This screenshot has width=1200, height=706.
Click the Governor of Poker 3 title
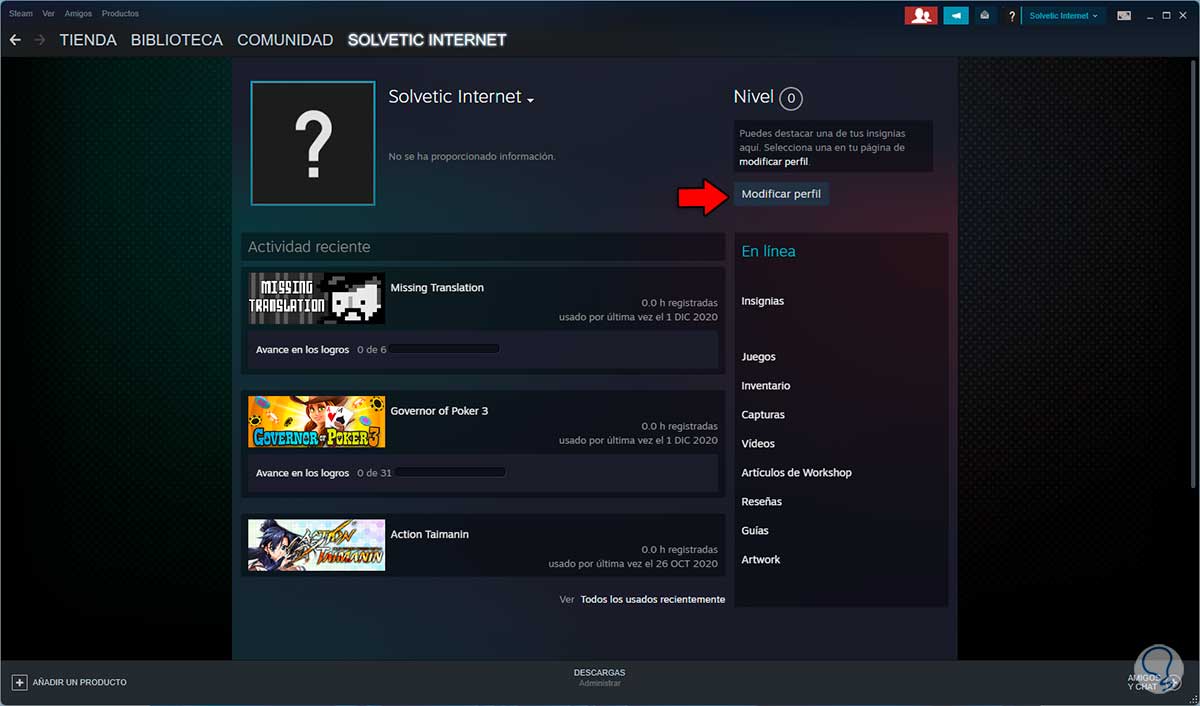439,411
